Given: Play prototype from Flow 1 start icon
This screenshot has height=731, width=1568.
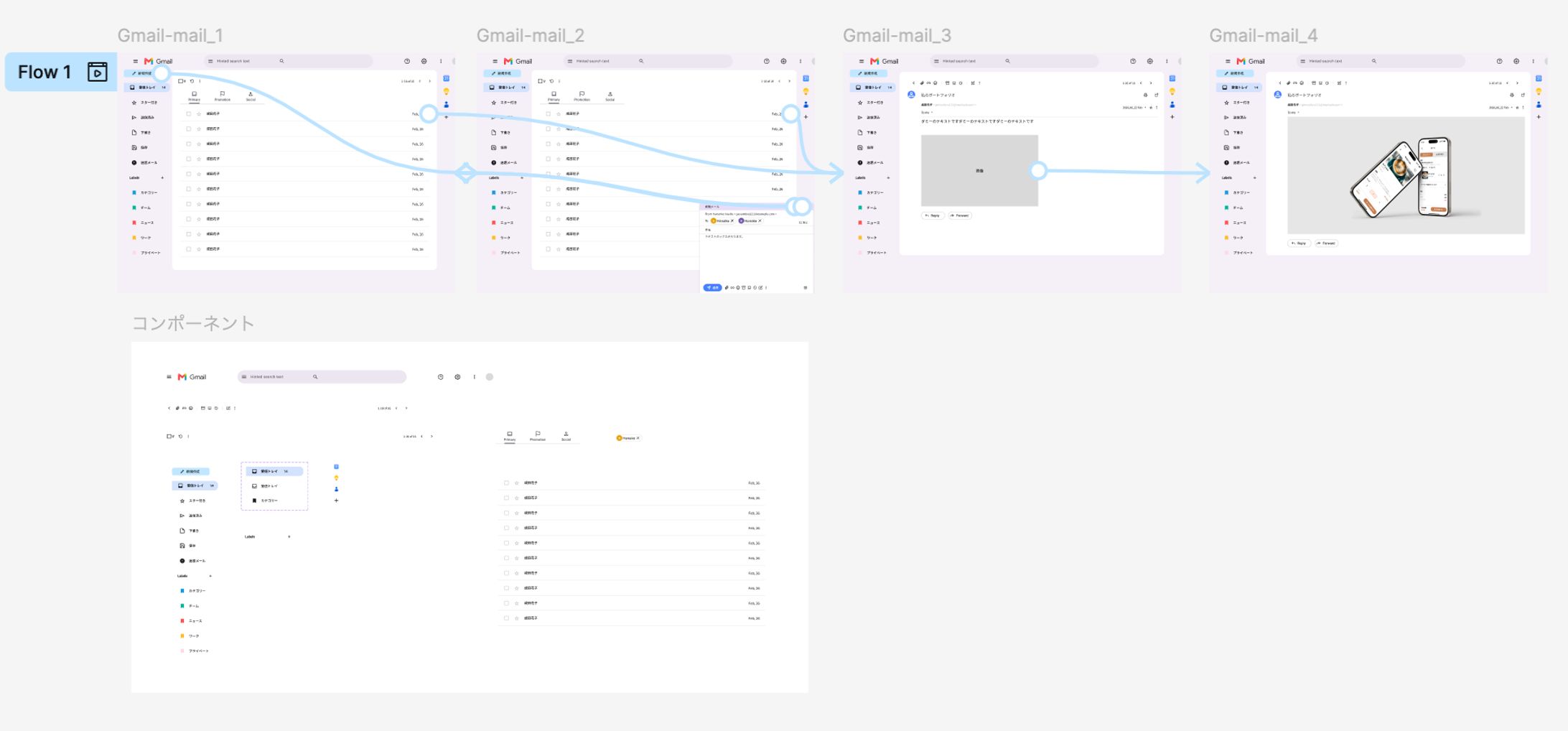Looking at the screenshot, I should click(97, 72).
